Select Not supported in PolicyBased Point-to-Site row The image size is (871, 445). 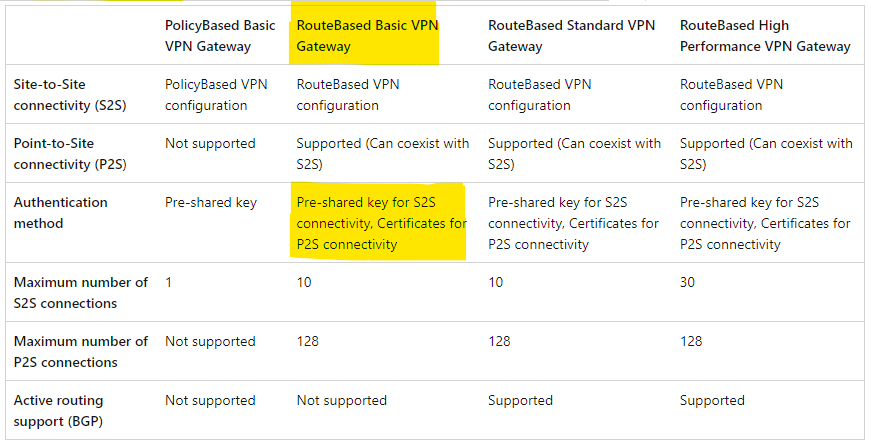[x=210, y=143]
